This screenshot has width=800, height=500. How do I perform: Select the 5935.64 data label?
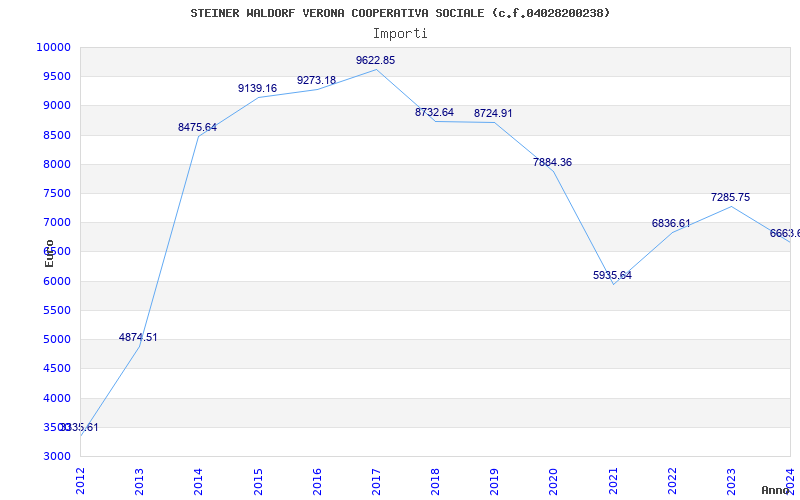click(x=612, y=276)
